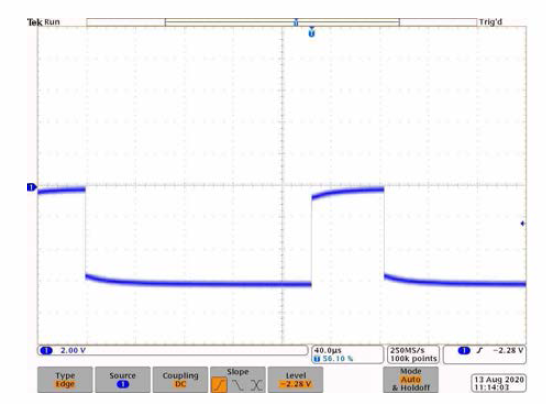
Task: Select the falling edge slope icon
Action: point(238,385)
